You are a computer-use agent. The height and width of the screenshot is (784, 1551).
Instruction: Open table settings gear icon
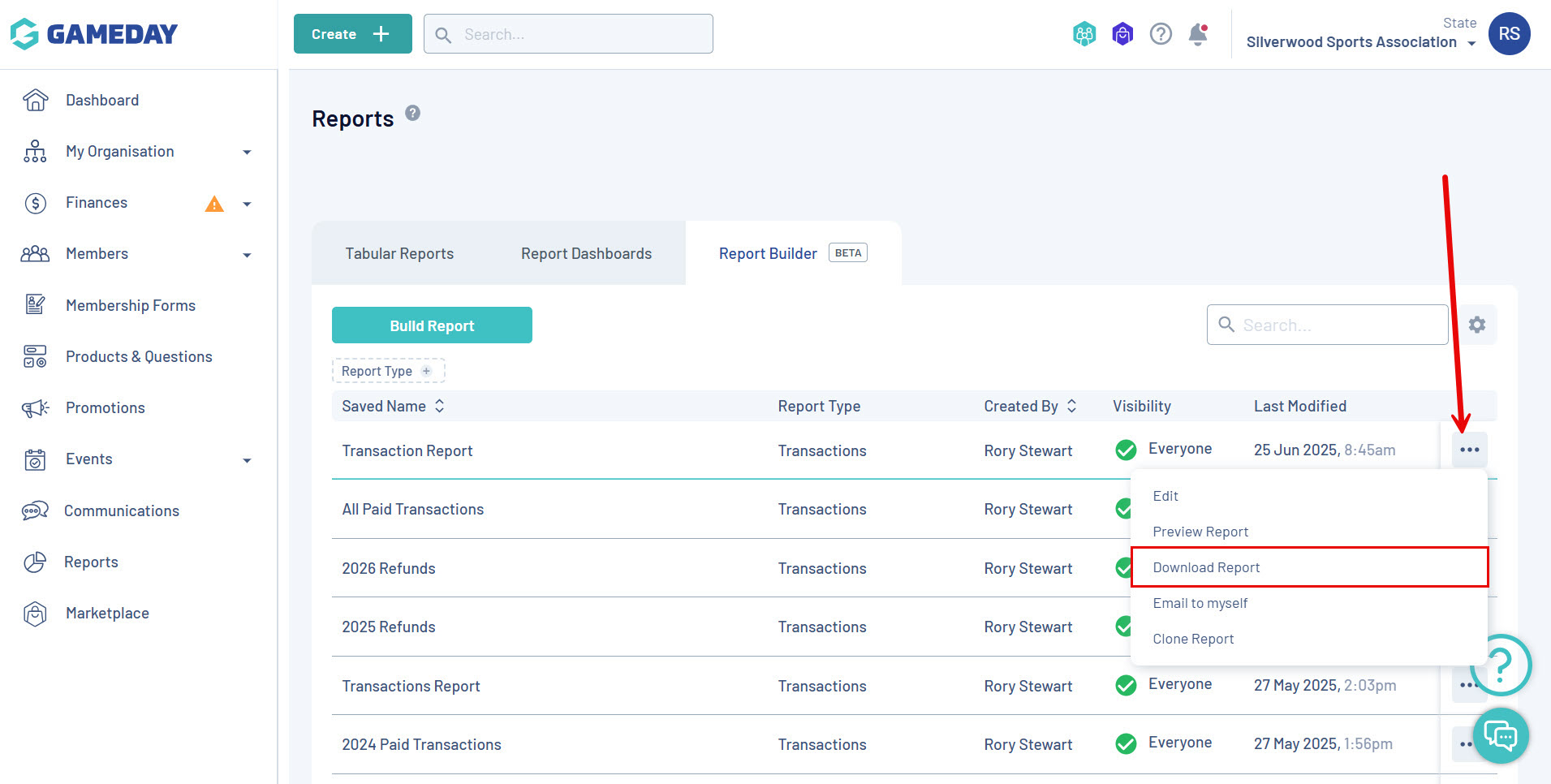pos(1477,325)
